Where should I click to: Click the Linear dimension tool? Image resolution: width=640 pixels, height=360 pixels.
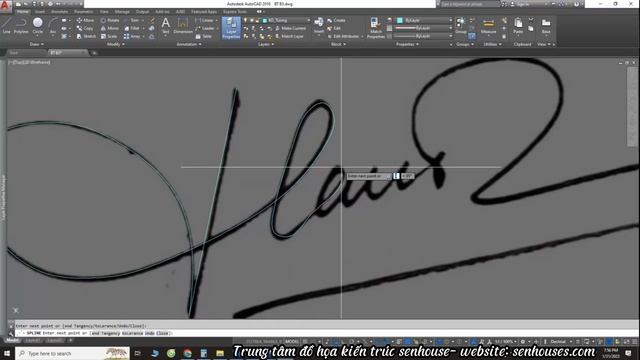point(204,20)
